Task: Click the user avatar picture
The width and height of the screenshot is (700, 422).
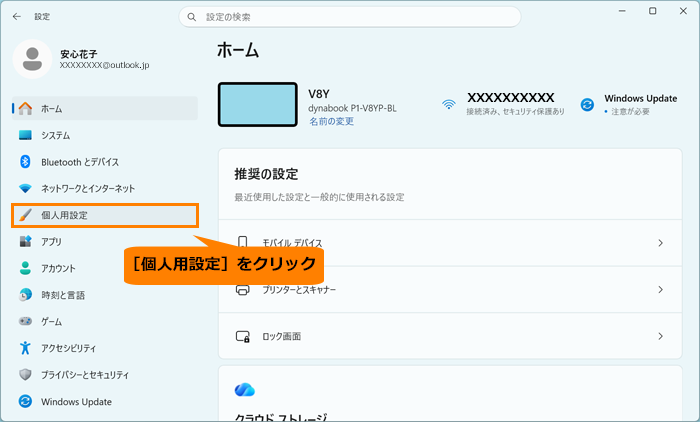Action: [x=32, y=59]
